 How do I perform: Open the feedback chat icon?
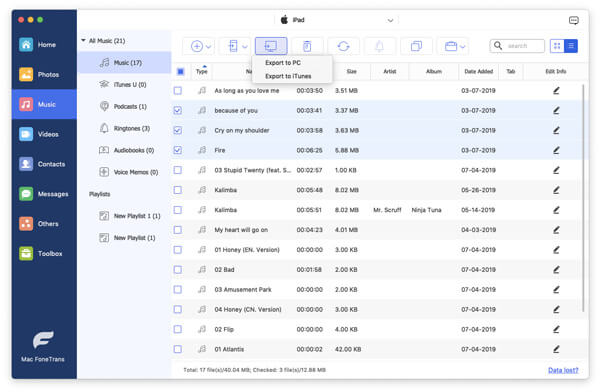(573, 20)
